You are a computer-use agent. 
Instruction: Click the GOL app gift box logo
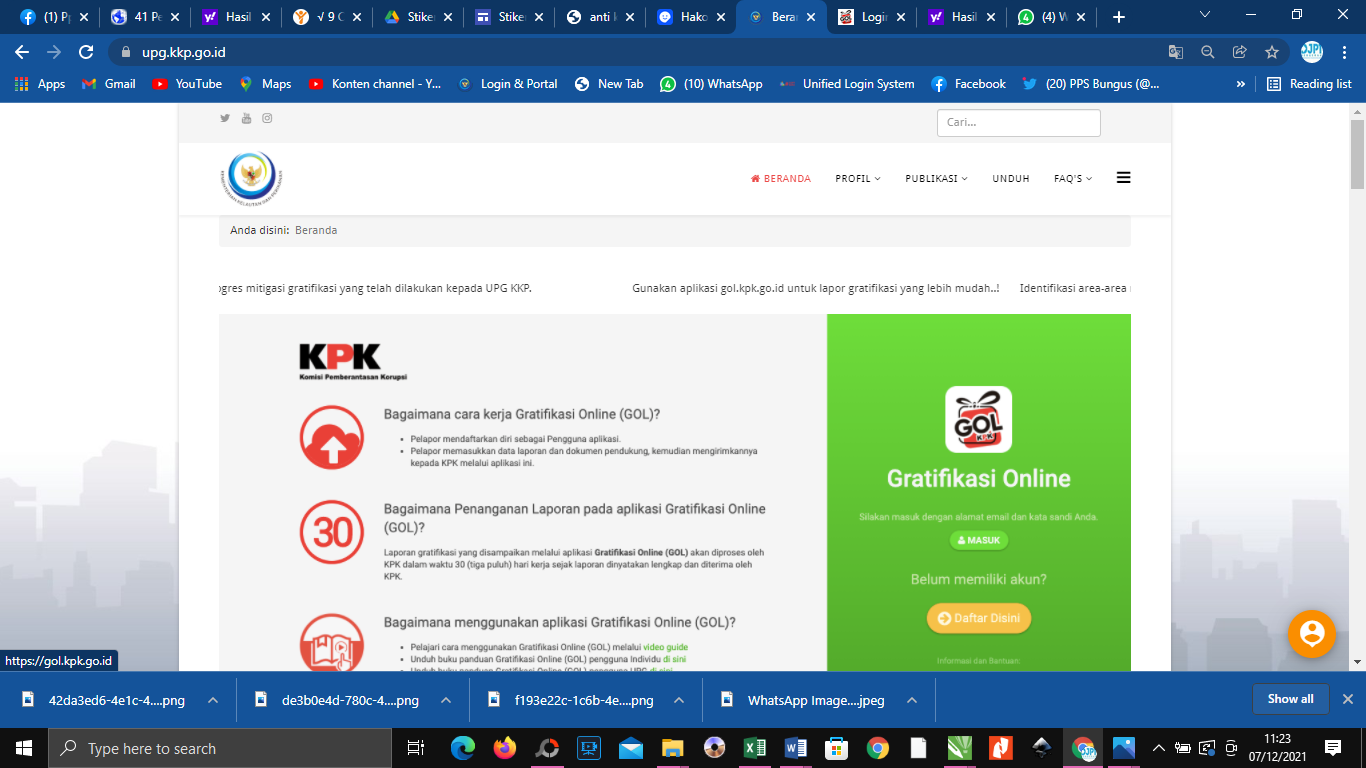[x=978, y=419]
